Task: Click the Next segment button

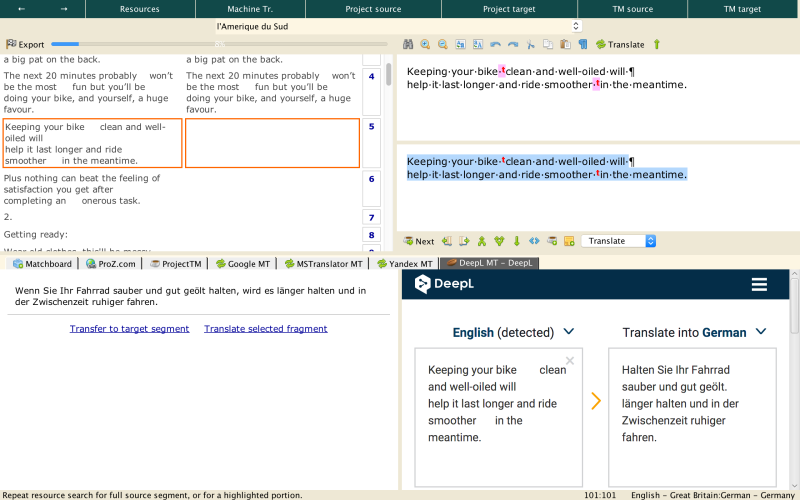Action: click(x=419, y=241)
